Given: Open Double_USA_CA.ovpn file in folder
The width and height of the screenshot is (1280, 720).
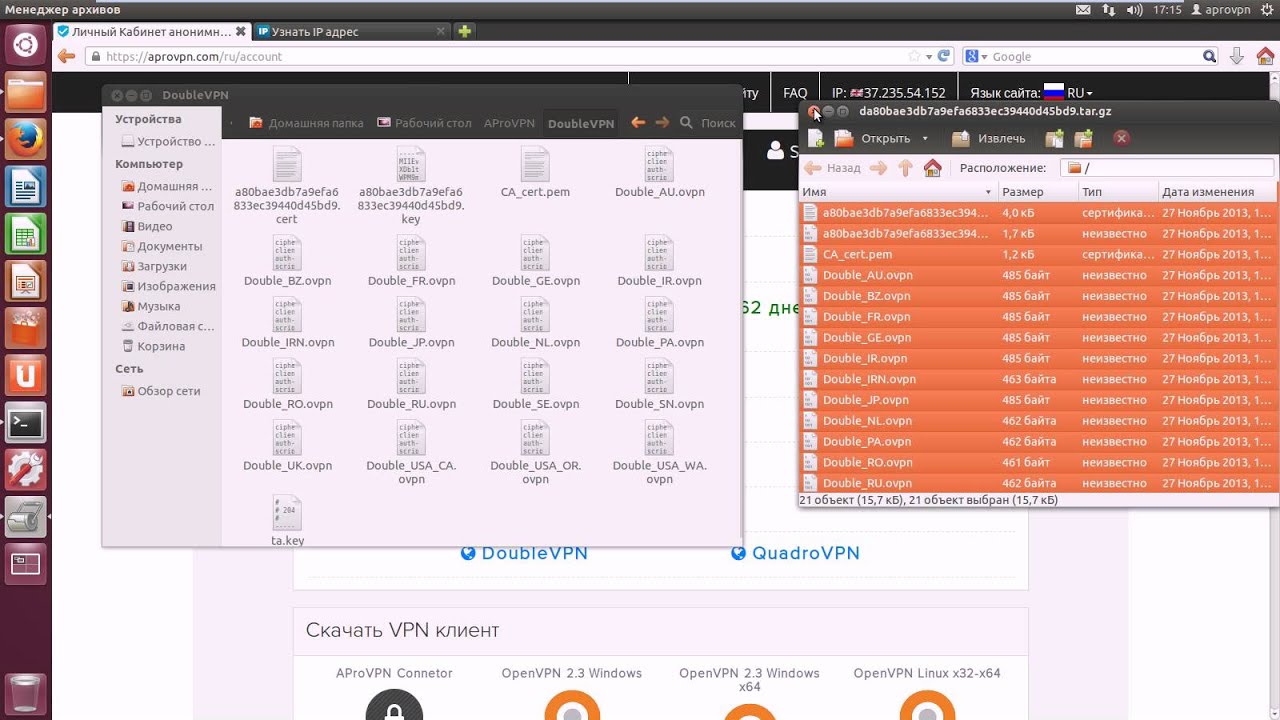Looking at the screenshot, I should click(411, 453).
